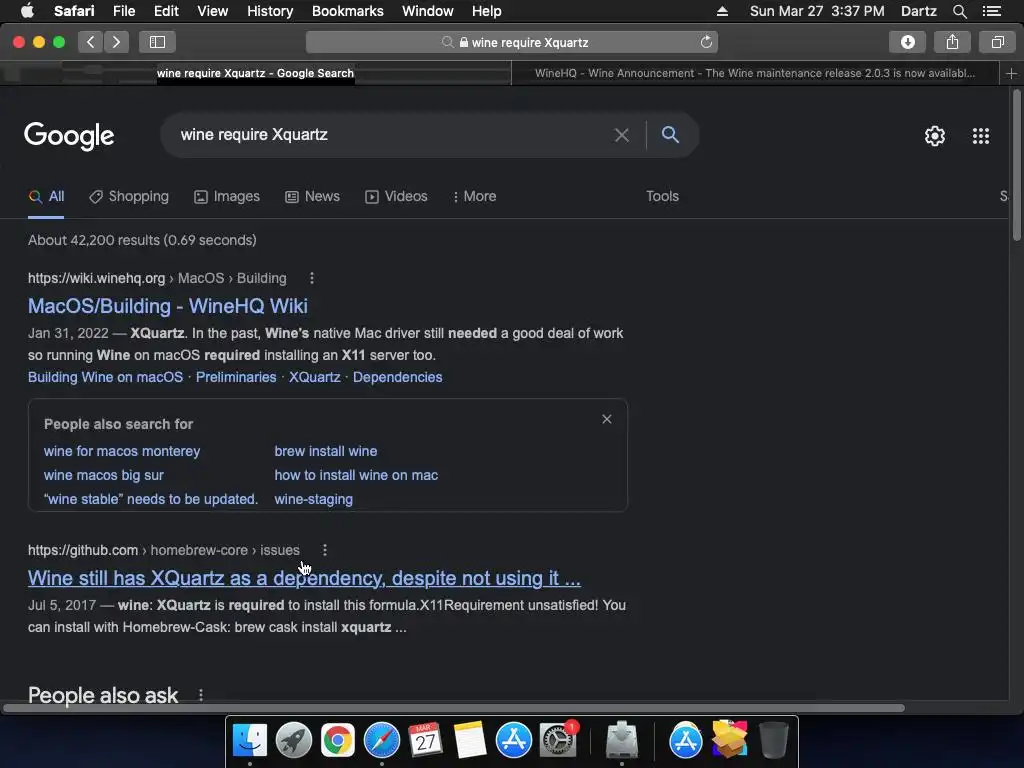Open Notes from the Dock
Image resolution: width=1024 pixels, height=768 pixels.
click(x=470, y=741)
